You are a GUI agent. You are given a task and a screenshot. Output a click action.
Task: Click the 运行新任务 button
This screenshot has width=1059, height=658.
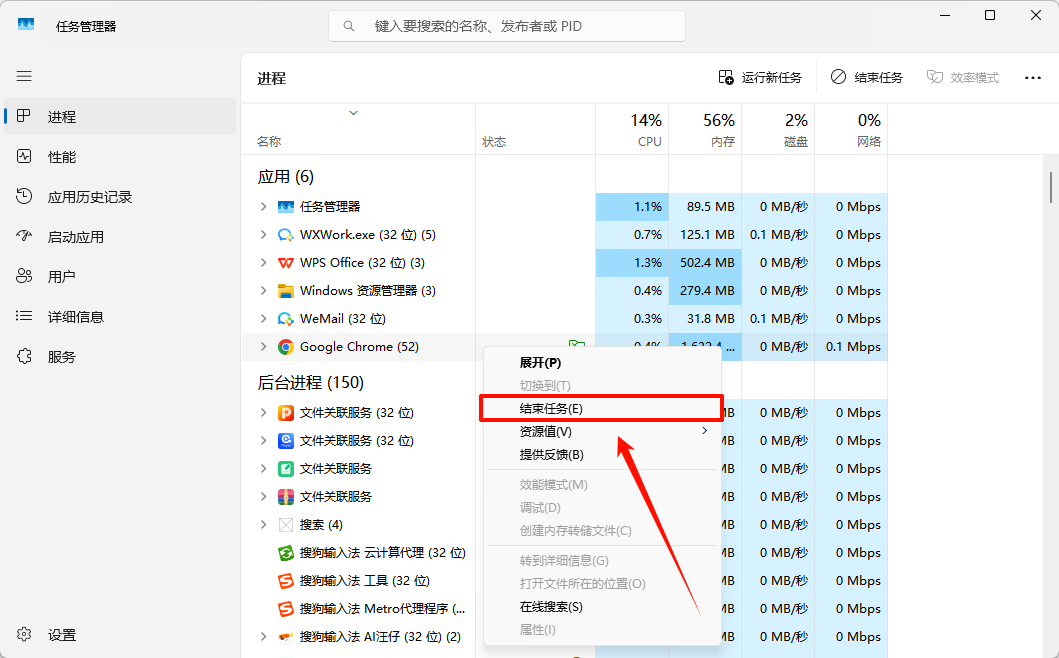(760, 78)
